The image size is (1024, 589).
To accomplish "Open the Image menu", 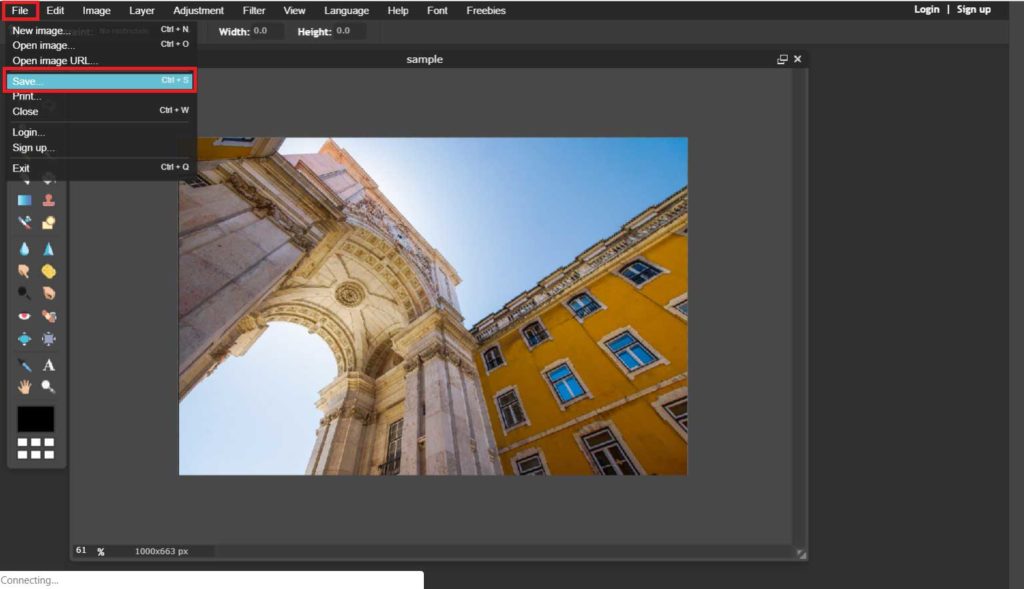I will coord(96,10).
